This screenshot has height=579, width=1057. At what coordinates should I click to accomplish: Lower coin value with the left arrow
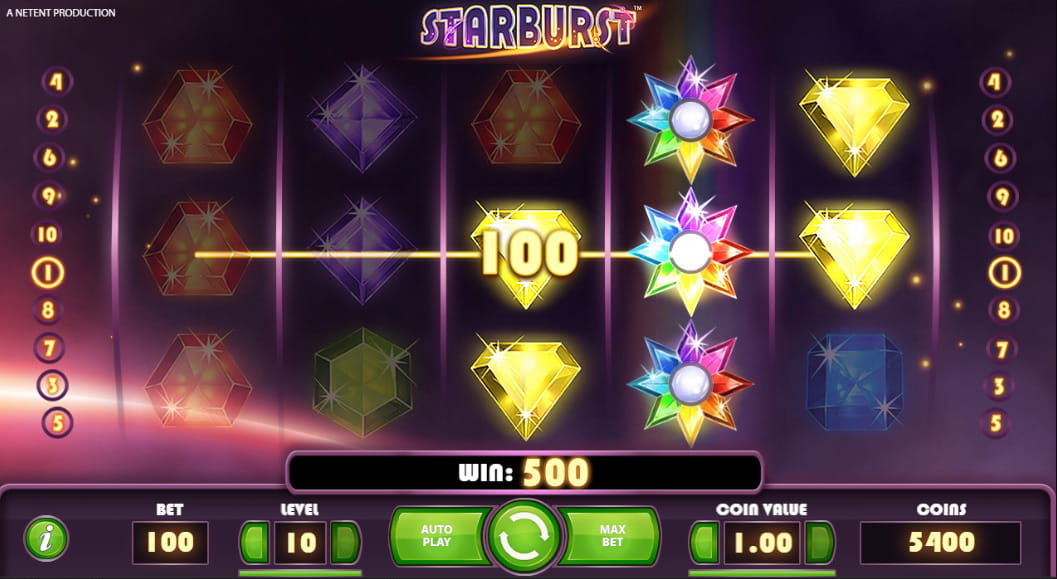click(705, 541)
